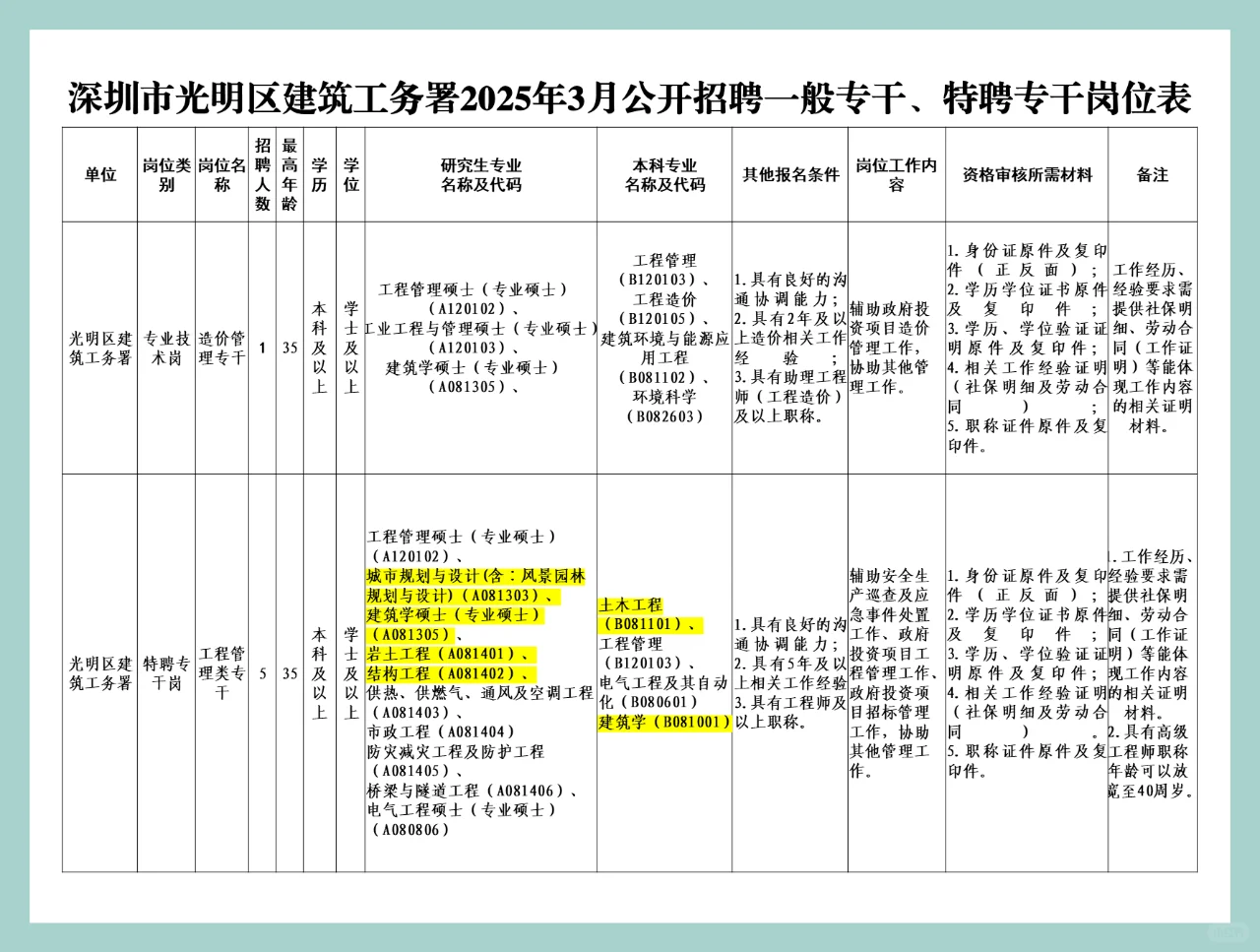
Task: Select the 岗位工作内容 column header
Action: tap(896, 174)
